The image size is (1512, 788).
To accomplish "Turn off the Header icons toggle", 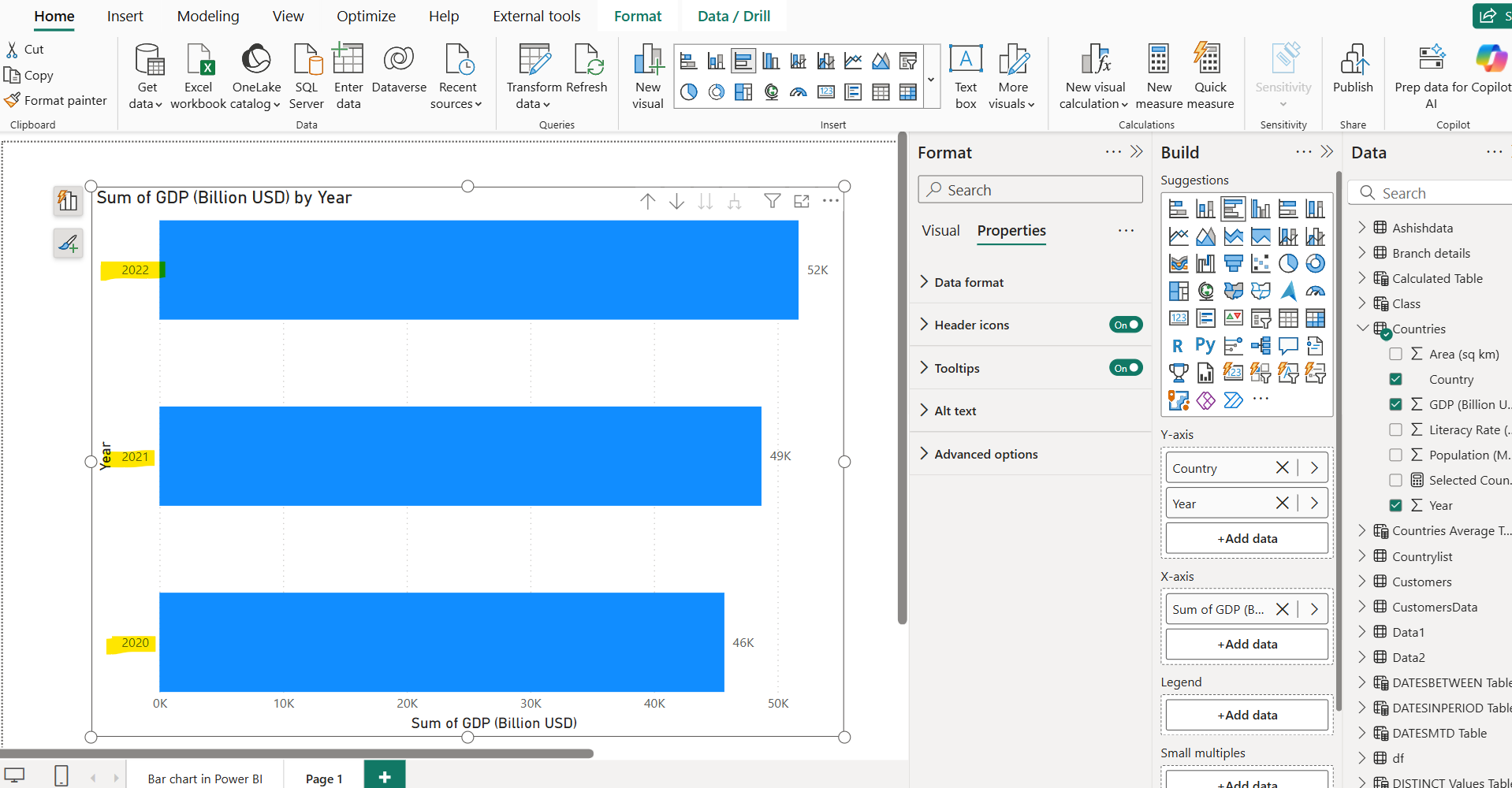I will tap(1126, 325).
